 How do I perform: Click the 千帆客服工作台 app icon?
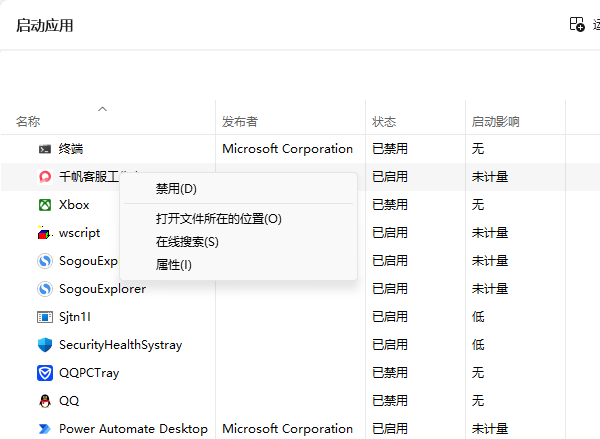click(45, 177)
